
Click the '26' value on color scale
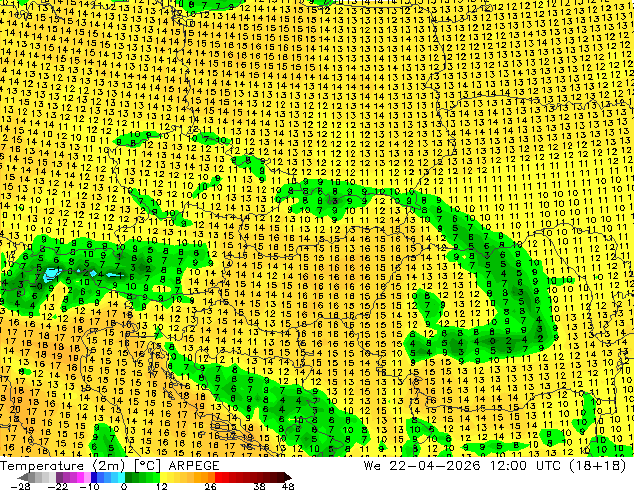coord(210,486)
